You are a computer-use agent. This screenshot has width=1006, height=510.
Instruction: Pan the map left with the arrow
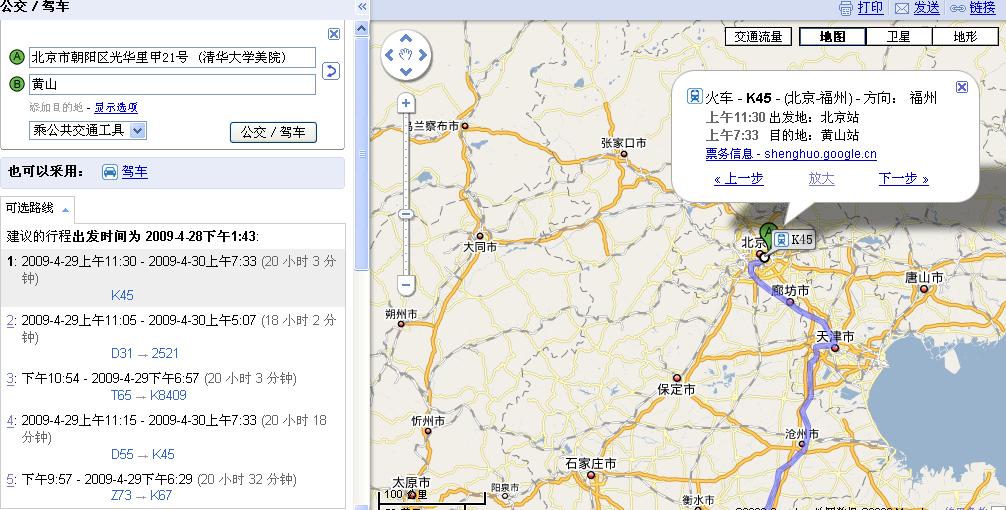[x=389, y=55]
